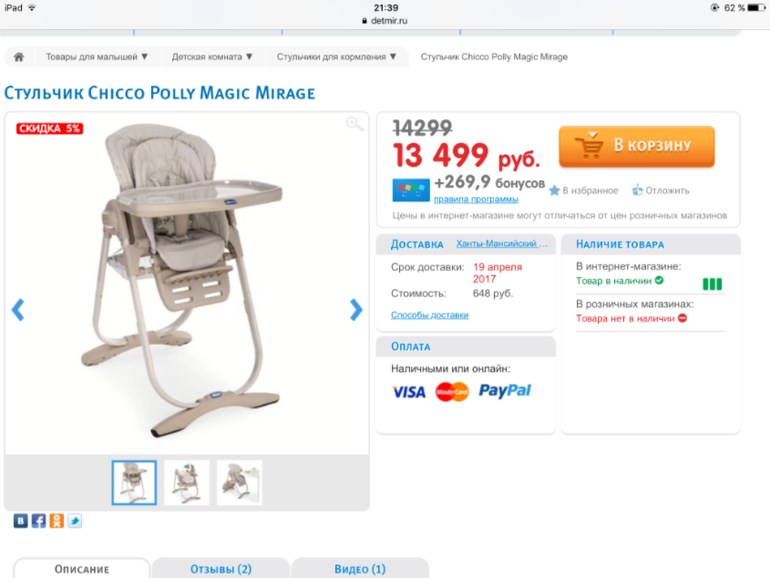Image resolution: width=770 pixels, height=578 pixels.
Task: Expand Детская комната breadcrumb dropdown
Action: [x=212, y=57]
